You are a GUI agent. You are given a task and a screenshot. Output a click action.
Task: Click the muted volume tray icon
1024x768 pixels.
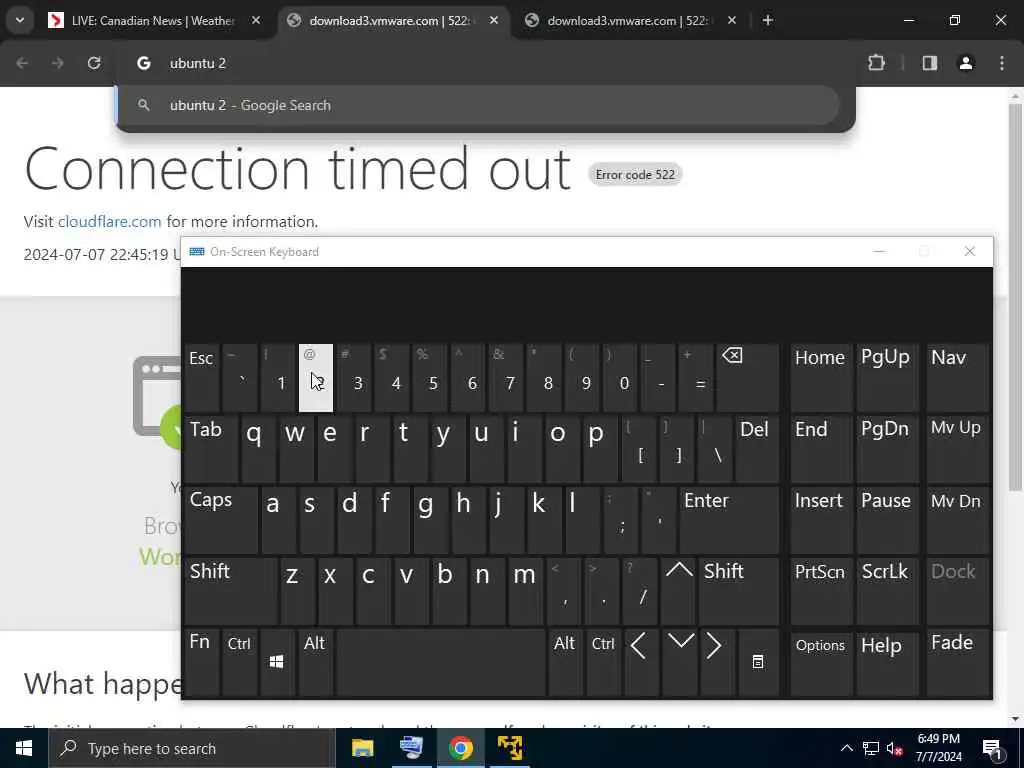[x=894, y=748]
